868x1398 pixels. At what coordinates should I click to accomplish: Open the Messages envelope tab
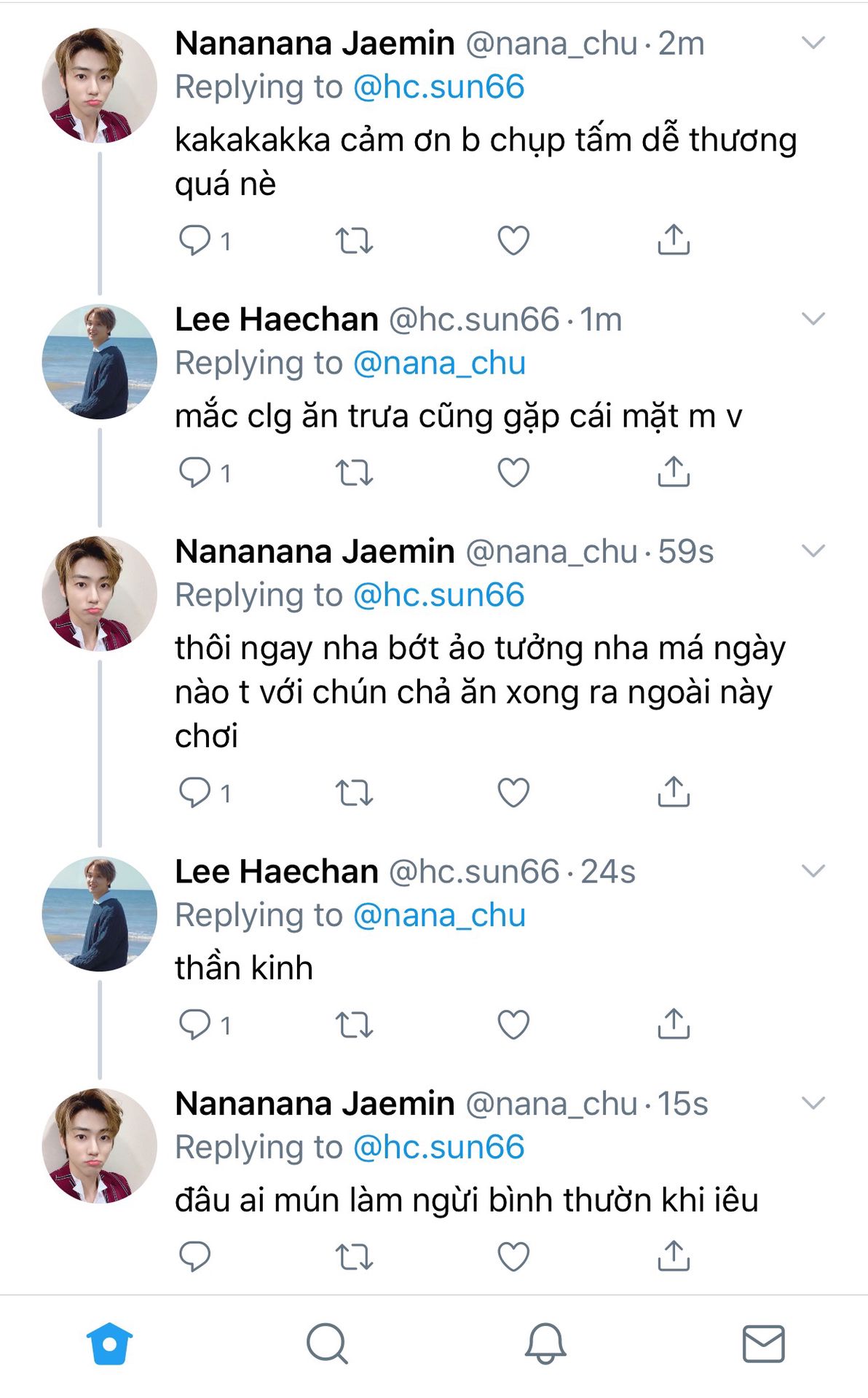tap(763, 1343)
